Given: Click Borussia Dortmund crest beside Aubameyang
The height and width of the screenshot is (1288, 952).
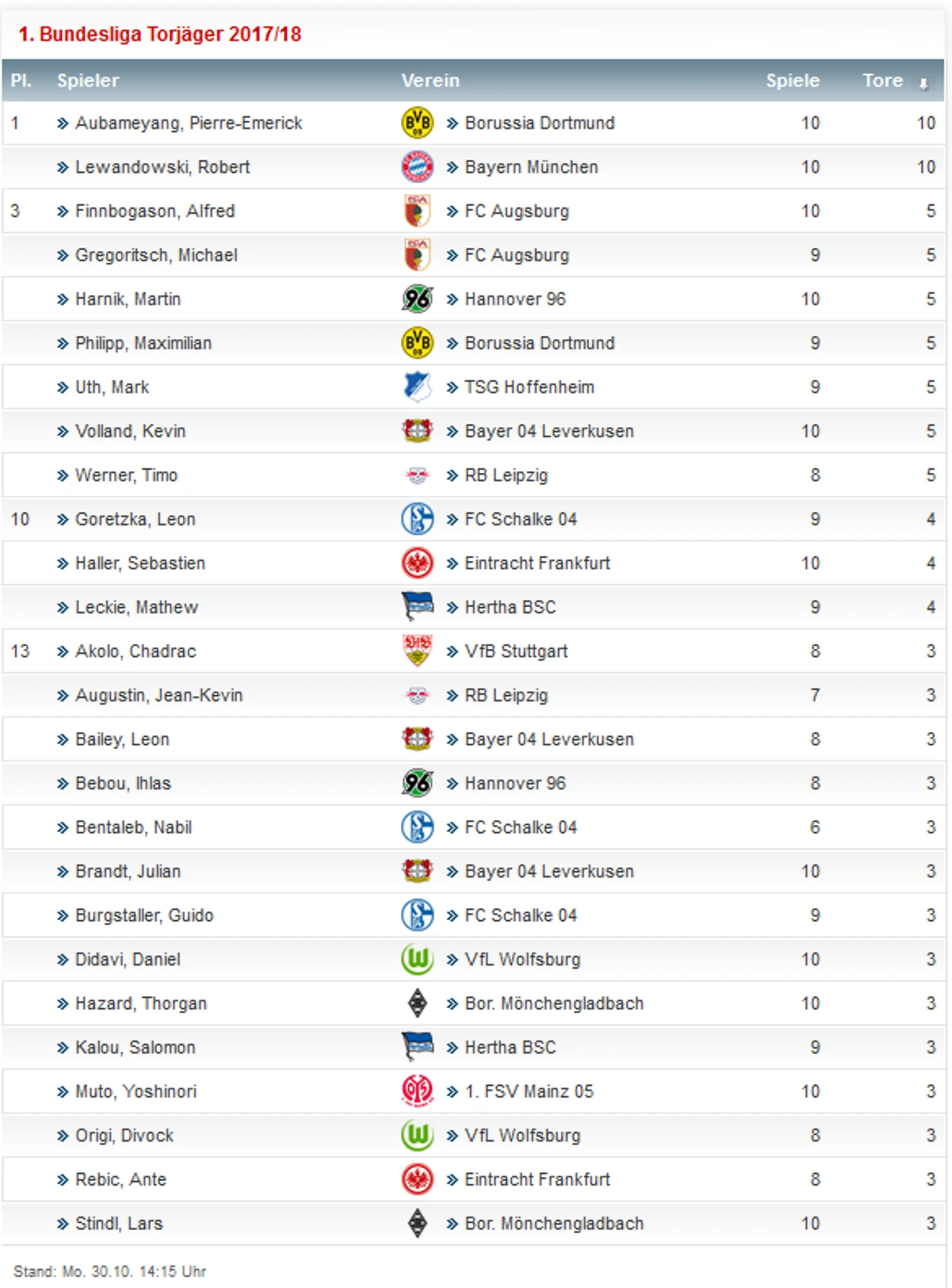Looking at the screenshot, I should [x=417, y=123].
